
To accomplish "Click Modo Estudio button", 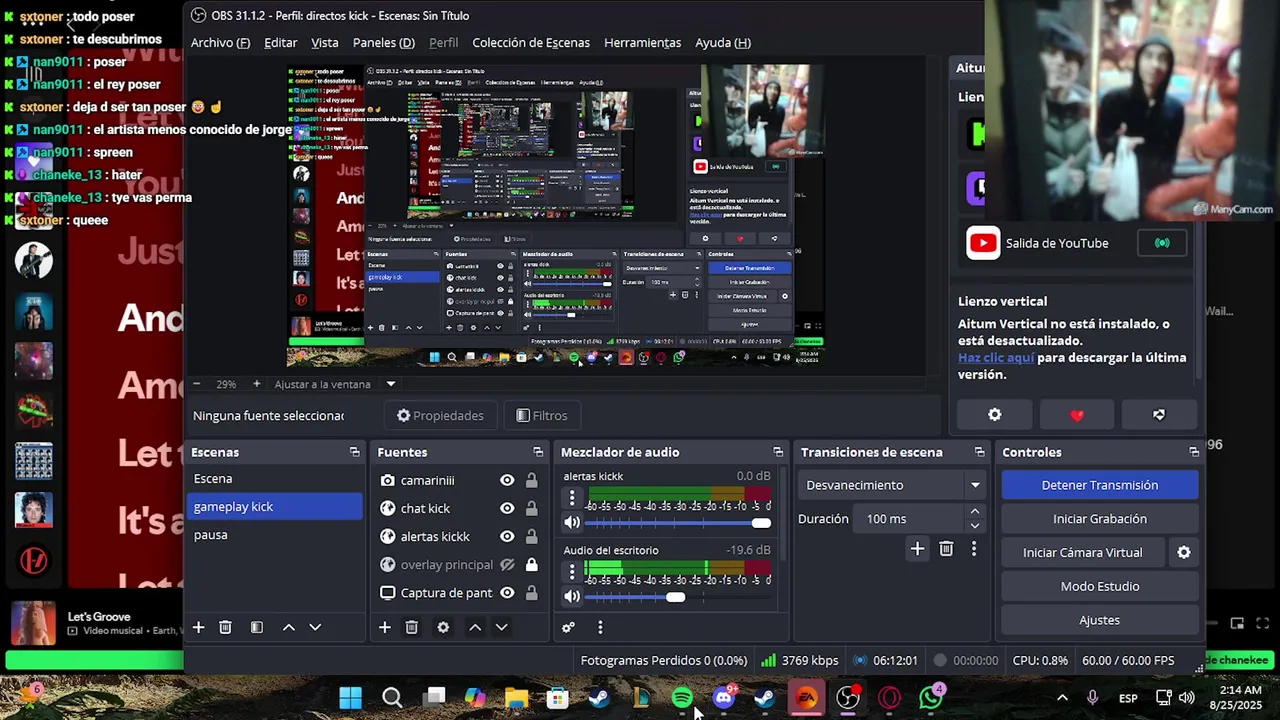I will point(1100,586).
